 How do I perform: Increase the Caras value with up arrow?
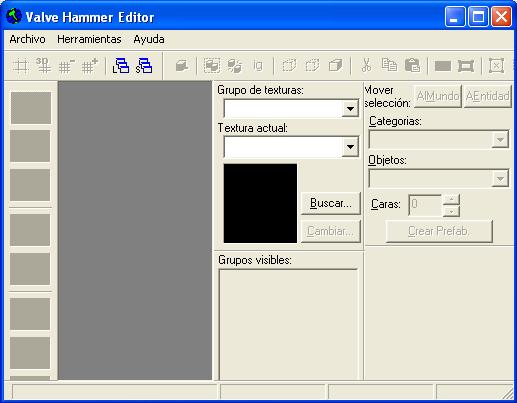point(451,199)
